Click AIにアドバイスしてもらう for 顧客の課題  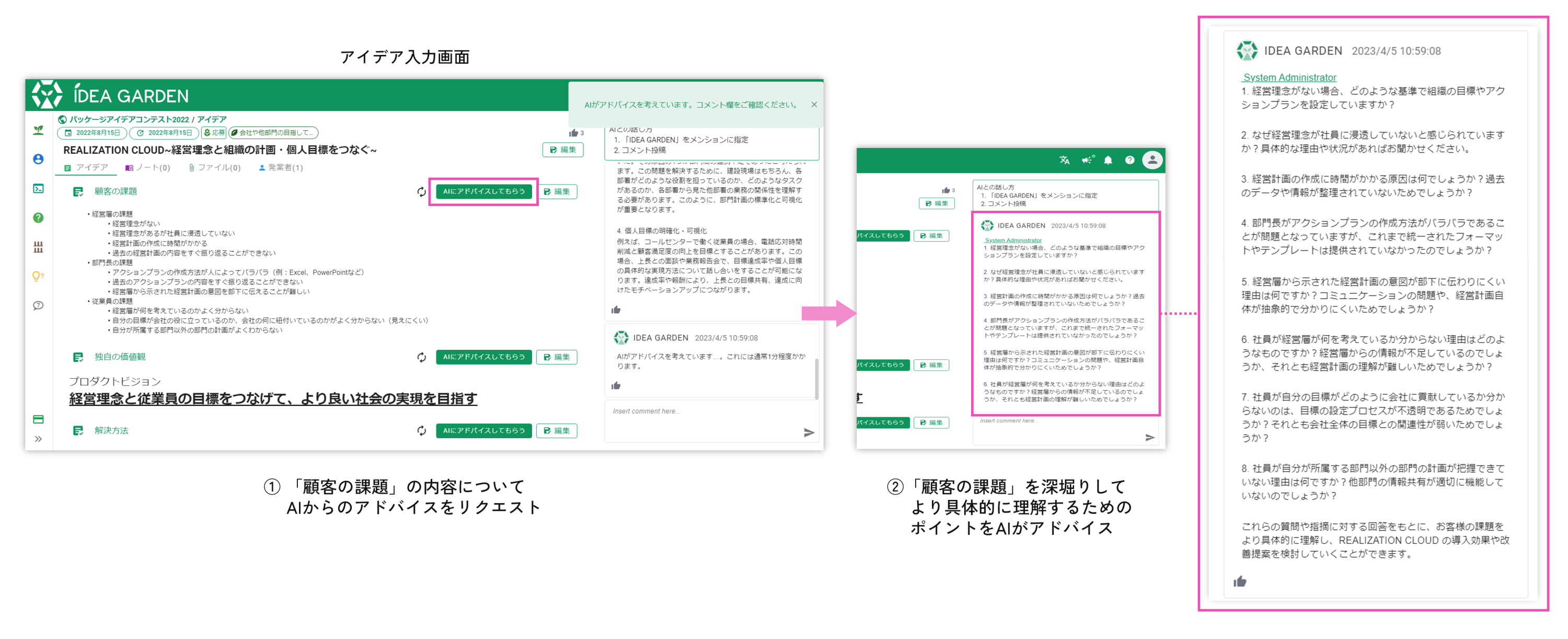click(x=483, y=192)
